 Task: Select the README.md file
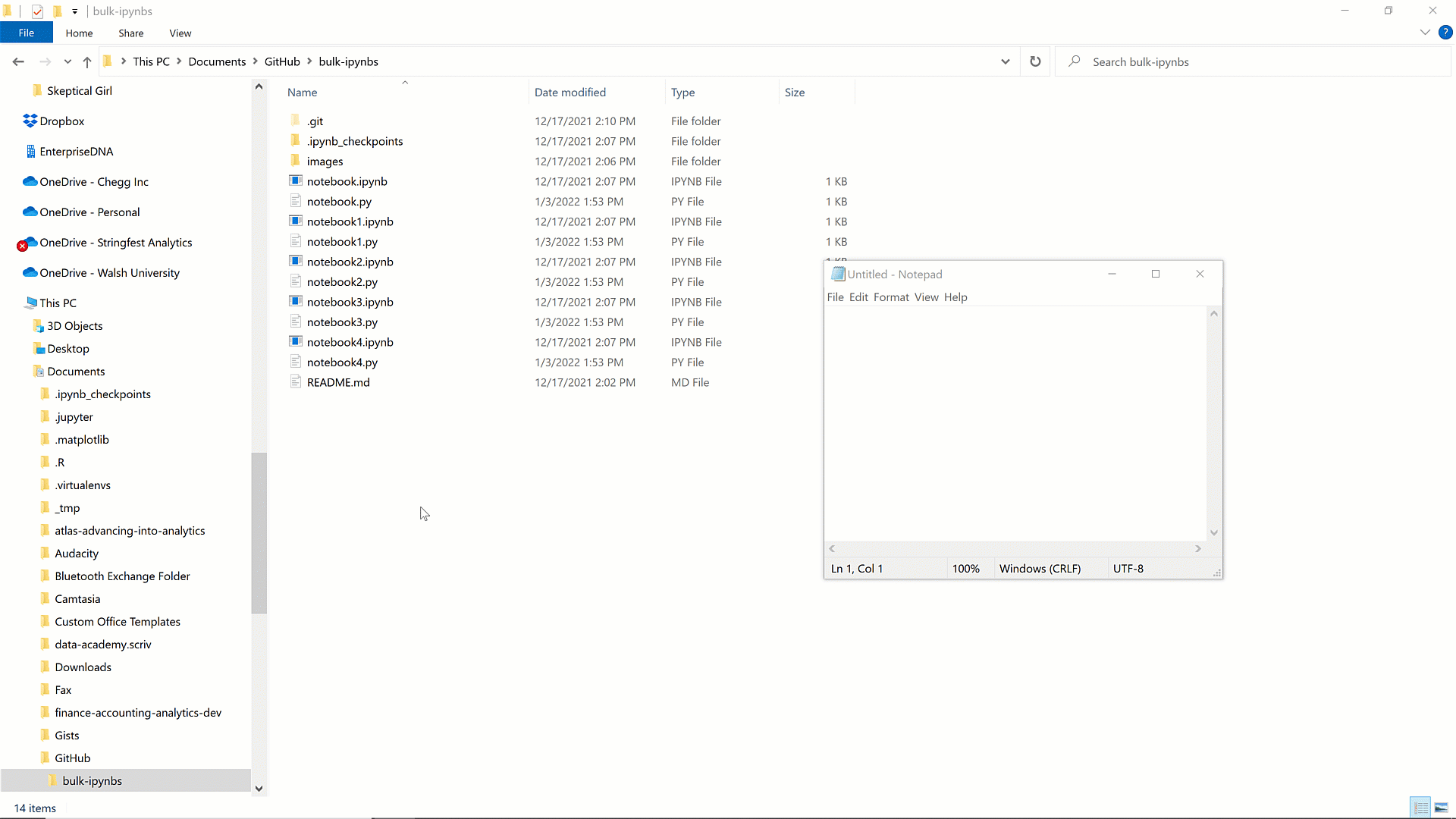[x=338, y=383]
